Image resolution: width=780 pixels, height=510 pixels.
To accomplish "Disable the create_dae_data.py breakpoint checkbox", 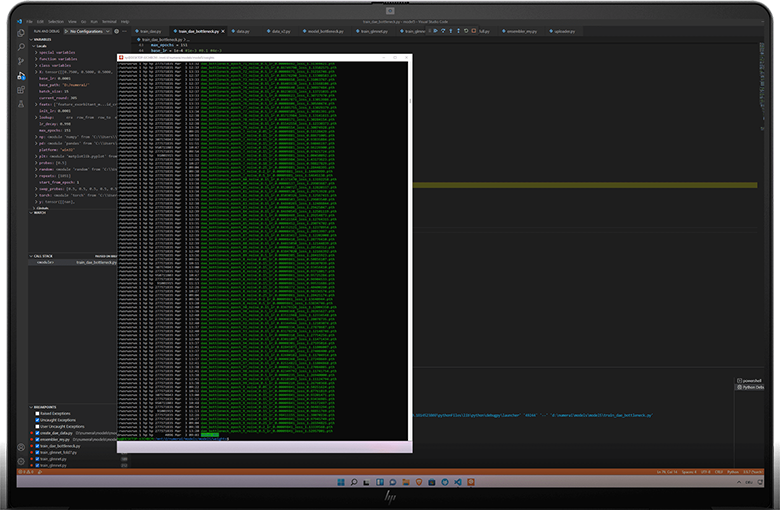I will point(37,433).
